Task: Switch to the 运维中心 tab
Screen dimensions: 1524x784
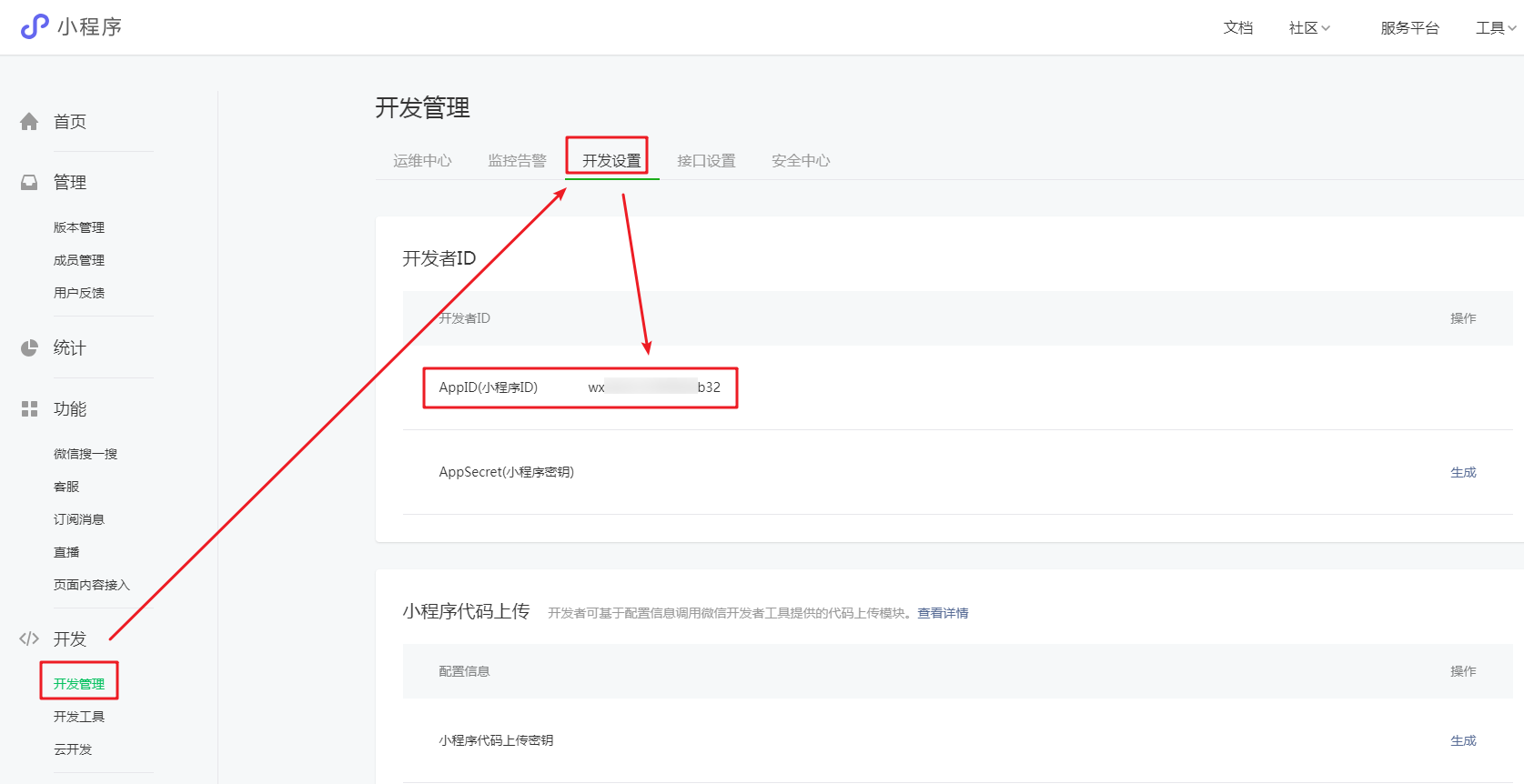Action: click(x=422, y=161)
